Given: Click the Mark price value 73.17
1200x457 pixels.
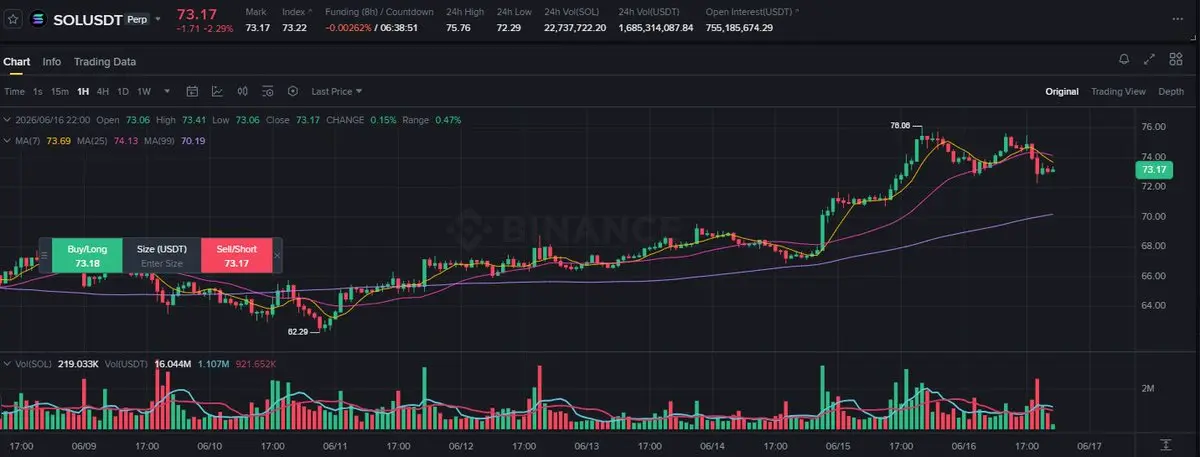Looking at the screenshot, I should [x=257, y=27].
